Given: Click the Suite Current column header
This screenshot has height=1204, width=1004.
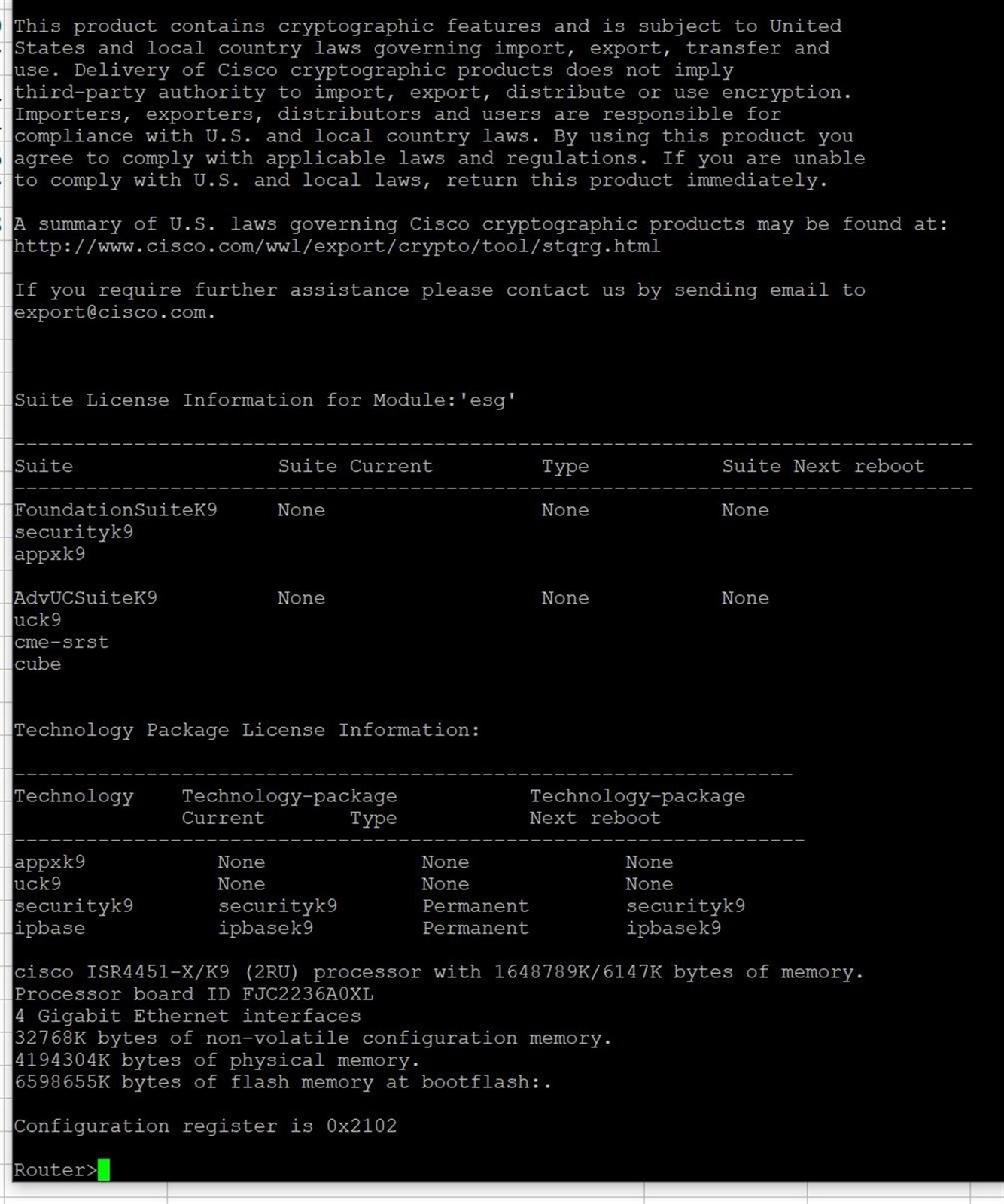Looking at the screenshot, I should point(355,466).
